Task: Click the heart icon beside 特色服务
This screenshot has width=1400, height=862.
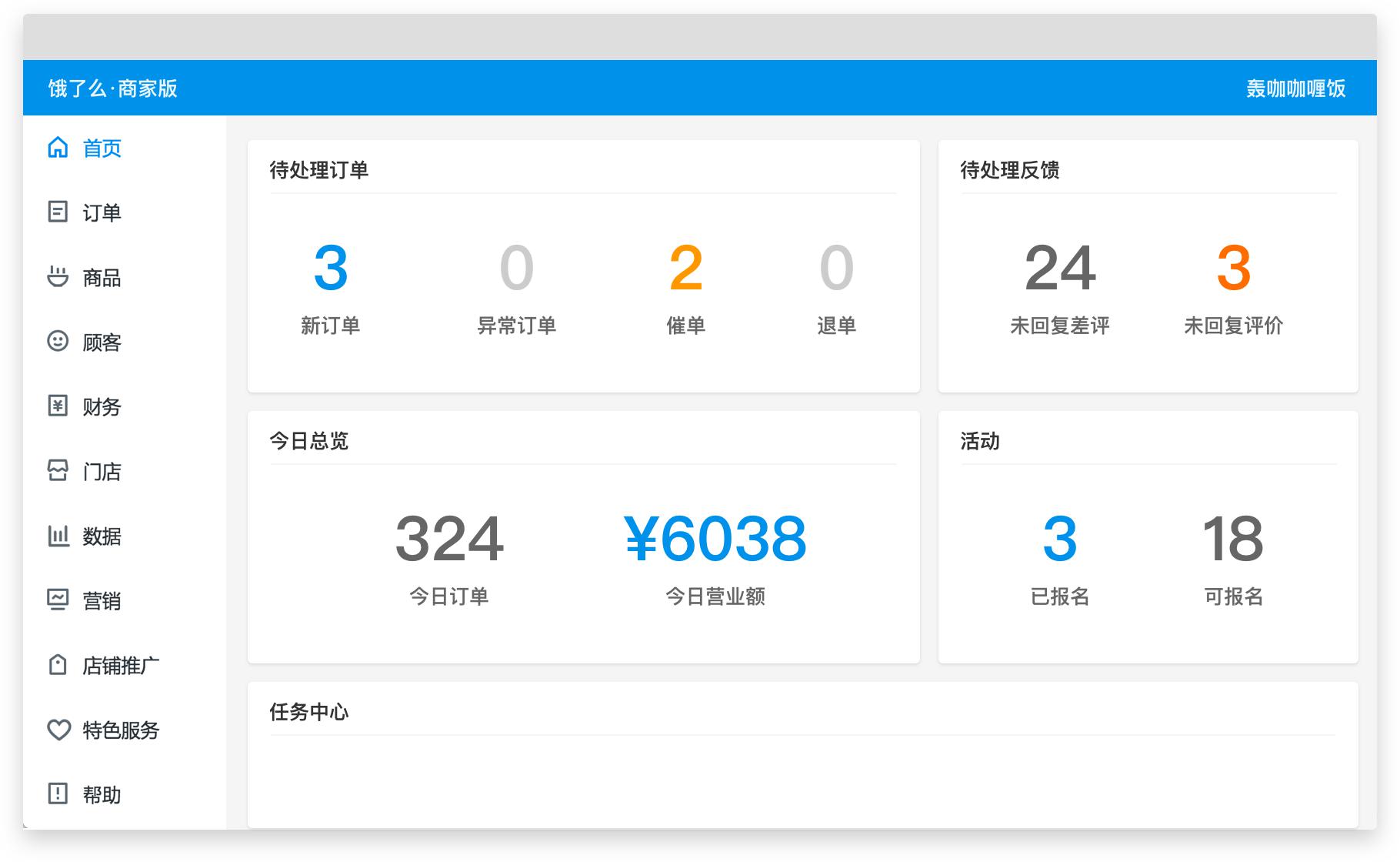Action: point(58,730)
